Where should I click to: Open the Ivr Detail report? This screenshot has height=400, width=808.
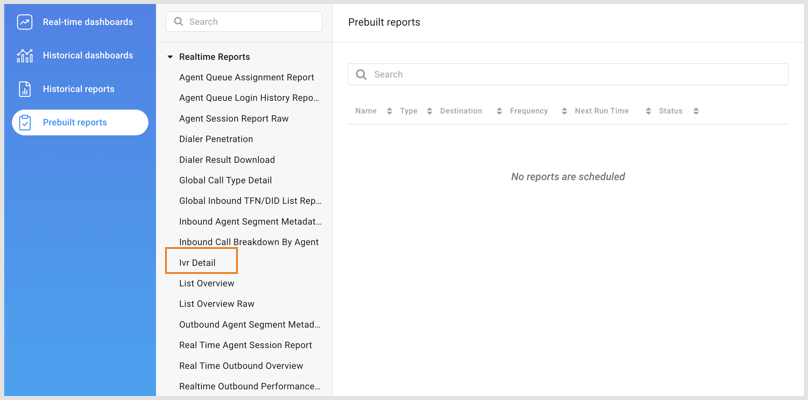coord(197,263)
